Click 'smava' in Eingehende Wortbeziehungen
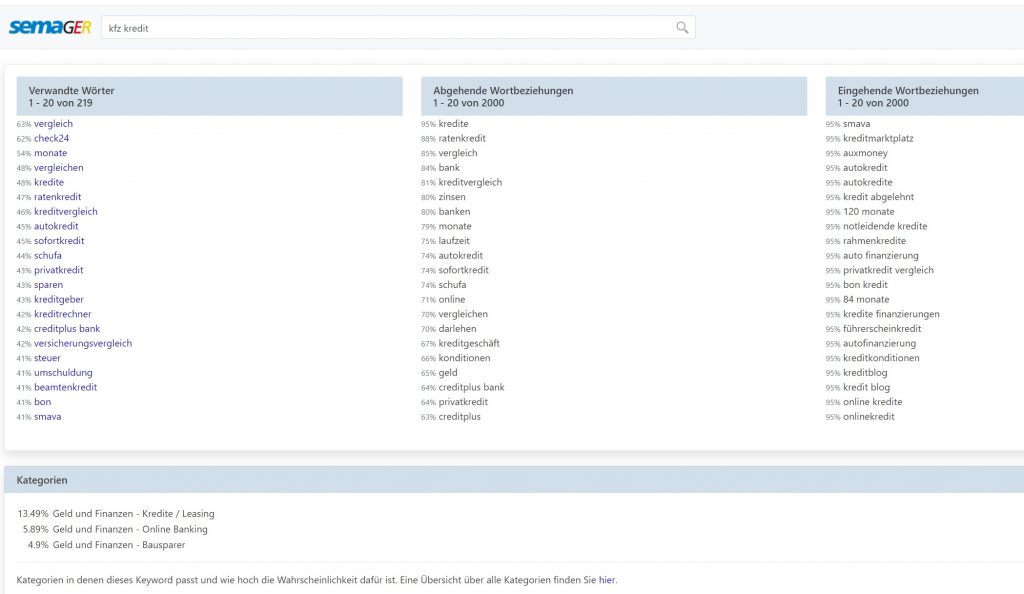 pos(856,123)
